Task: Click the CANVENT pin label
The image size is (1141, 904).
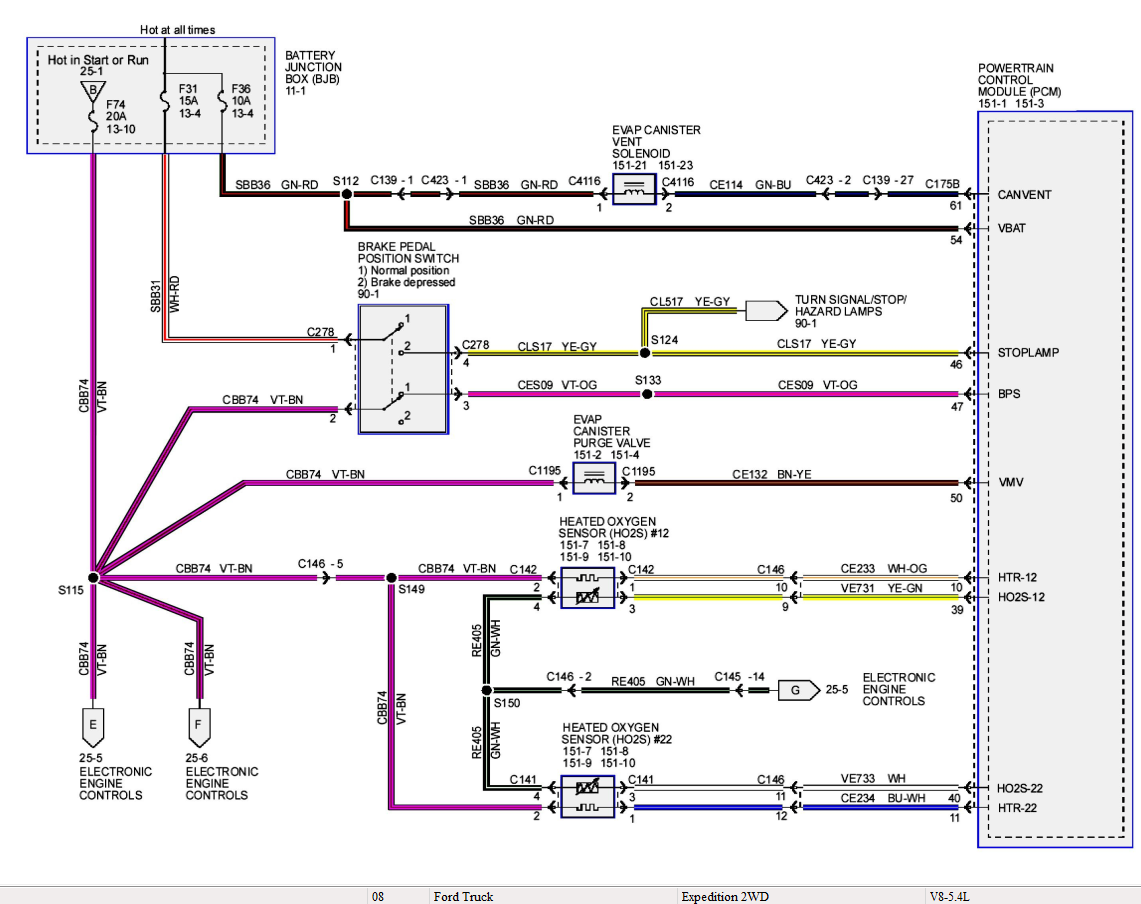Action: 1025,195
